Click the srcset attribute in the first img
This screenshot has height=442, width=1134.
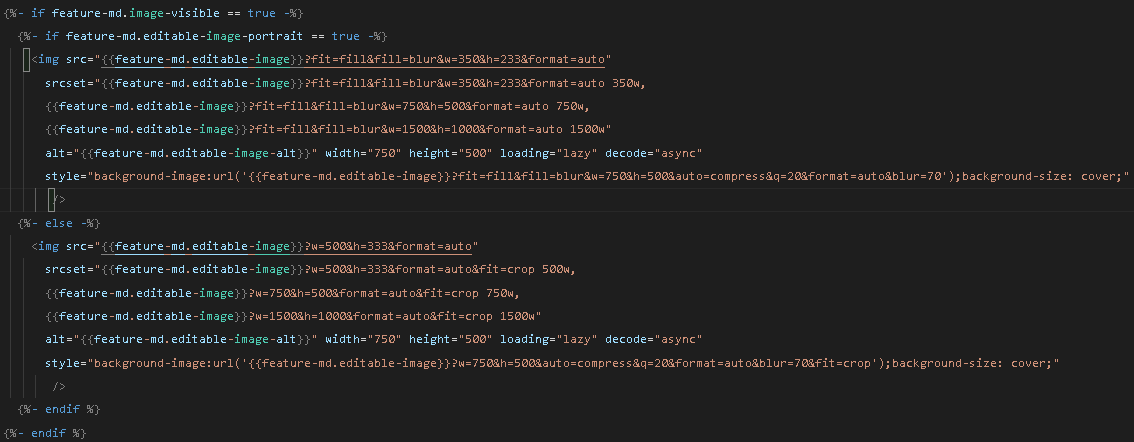coord(66,83)
